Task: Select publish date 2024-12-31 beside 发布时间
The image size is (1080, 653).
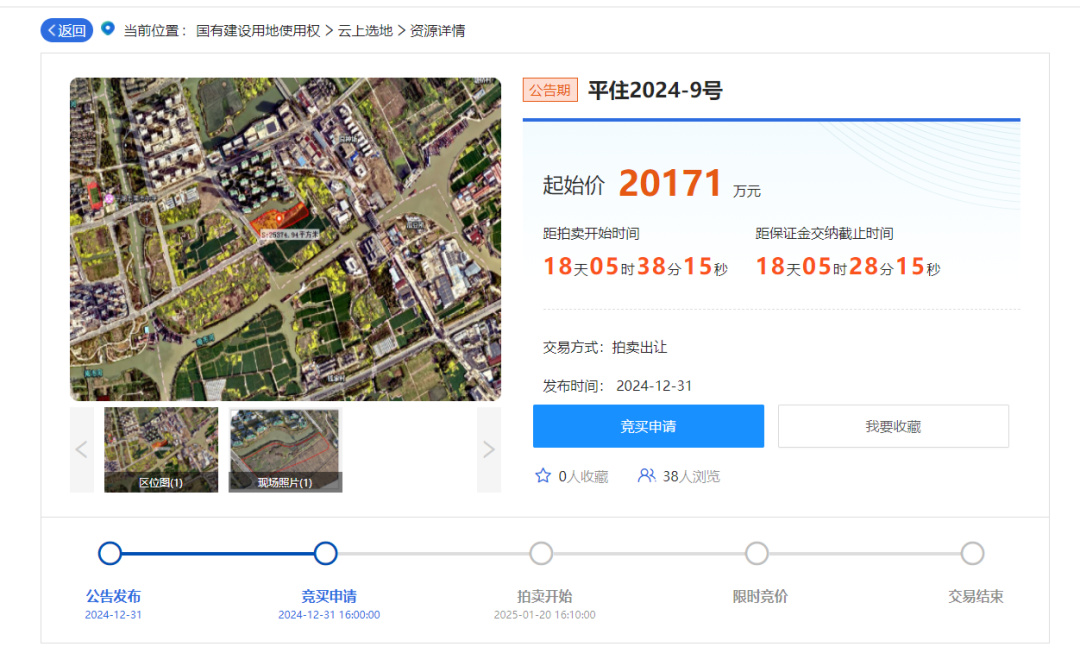Action: click(x=654, y=386)
